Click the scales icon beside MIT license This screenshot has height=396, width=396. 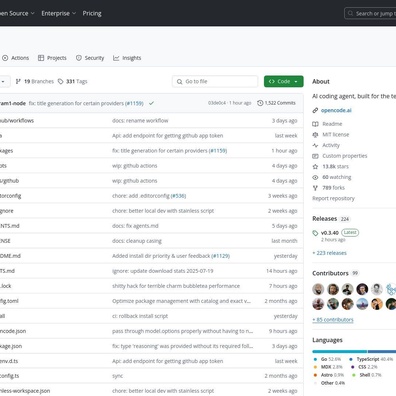pos(315,135)
